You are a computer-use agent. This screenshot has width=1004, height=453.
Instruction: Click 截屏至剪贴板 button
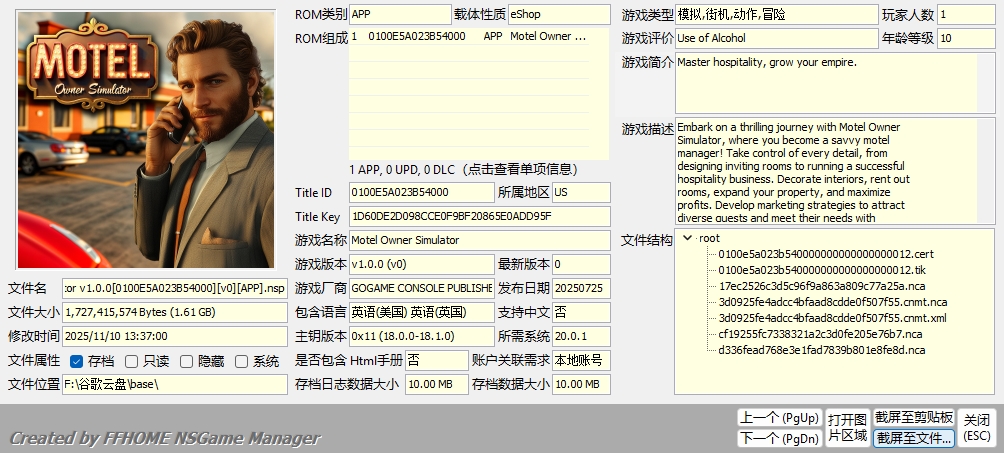[913, 418]
